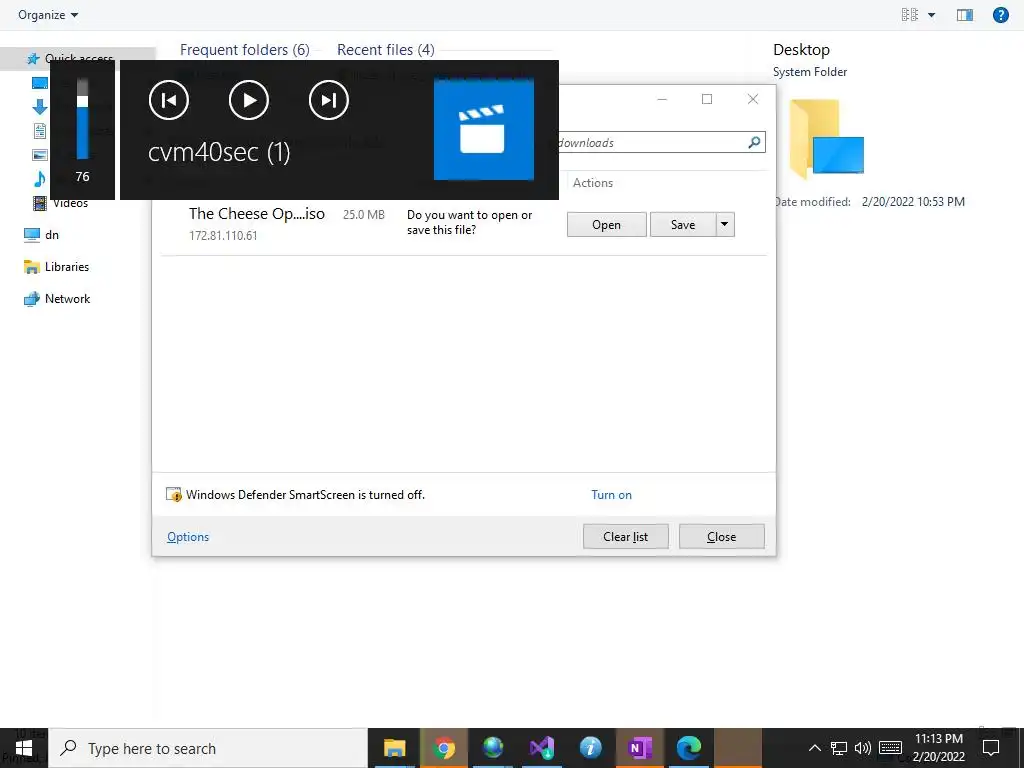Open Windows Start menu
The height and width of the screenshot is (768, 1024).
pos(24,748)
